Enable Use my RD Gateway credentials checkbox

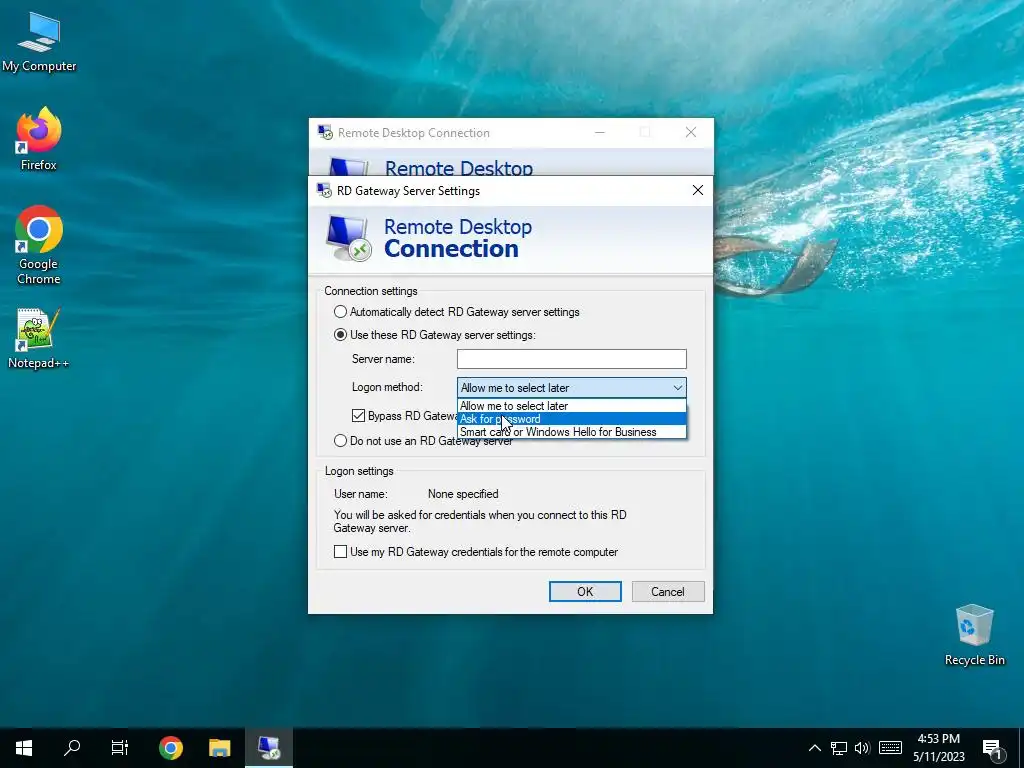pyautogui.click(x=340, y=552)
